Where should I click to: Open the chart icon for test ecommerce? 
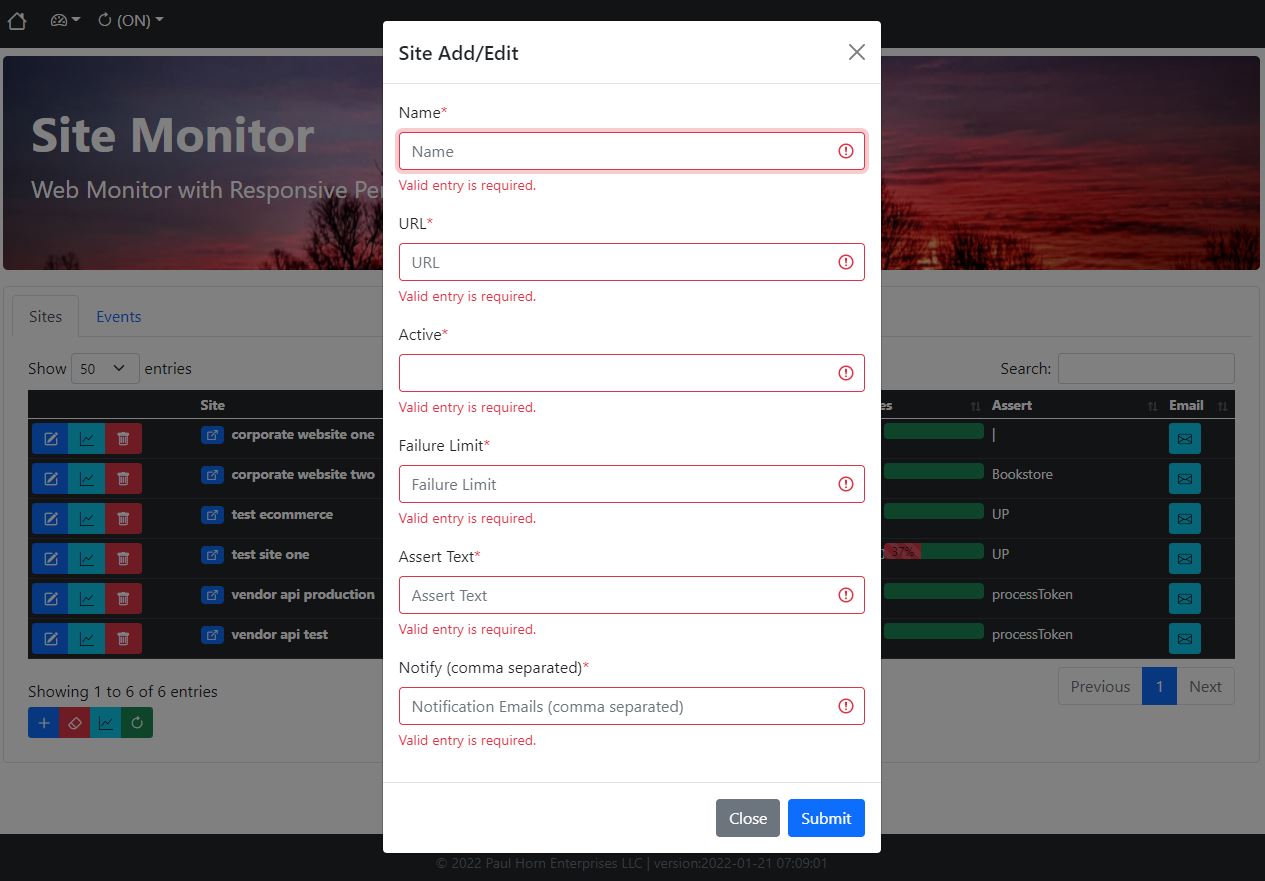pos(87,518)
